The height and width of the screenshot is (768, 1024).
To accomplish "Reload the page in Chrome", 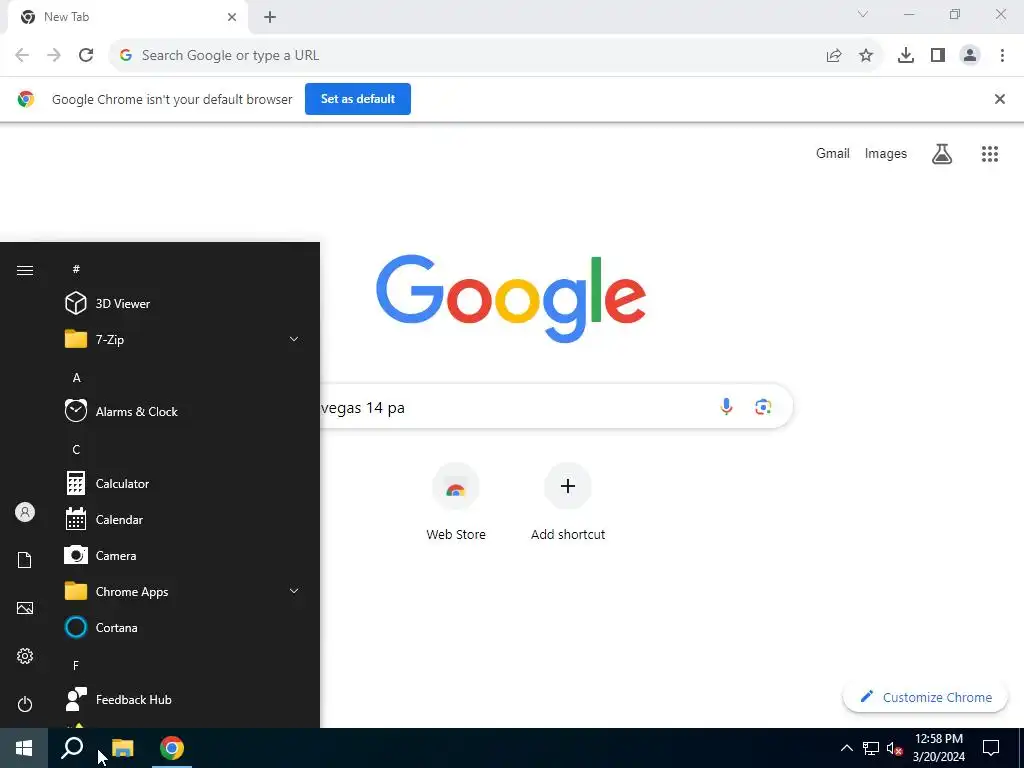I will click(86, 56).
